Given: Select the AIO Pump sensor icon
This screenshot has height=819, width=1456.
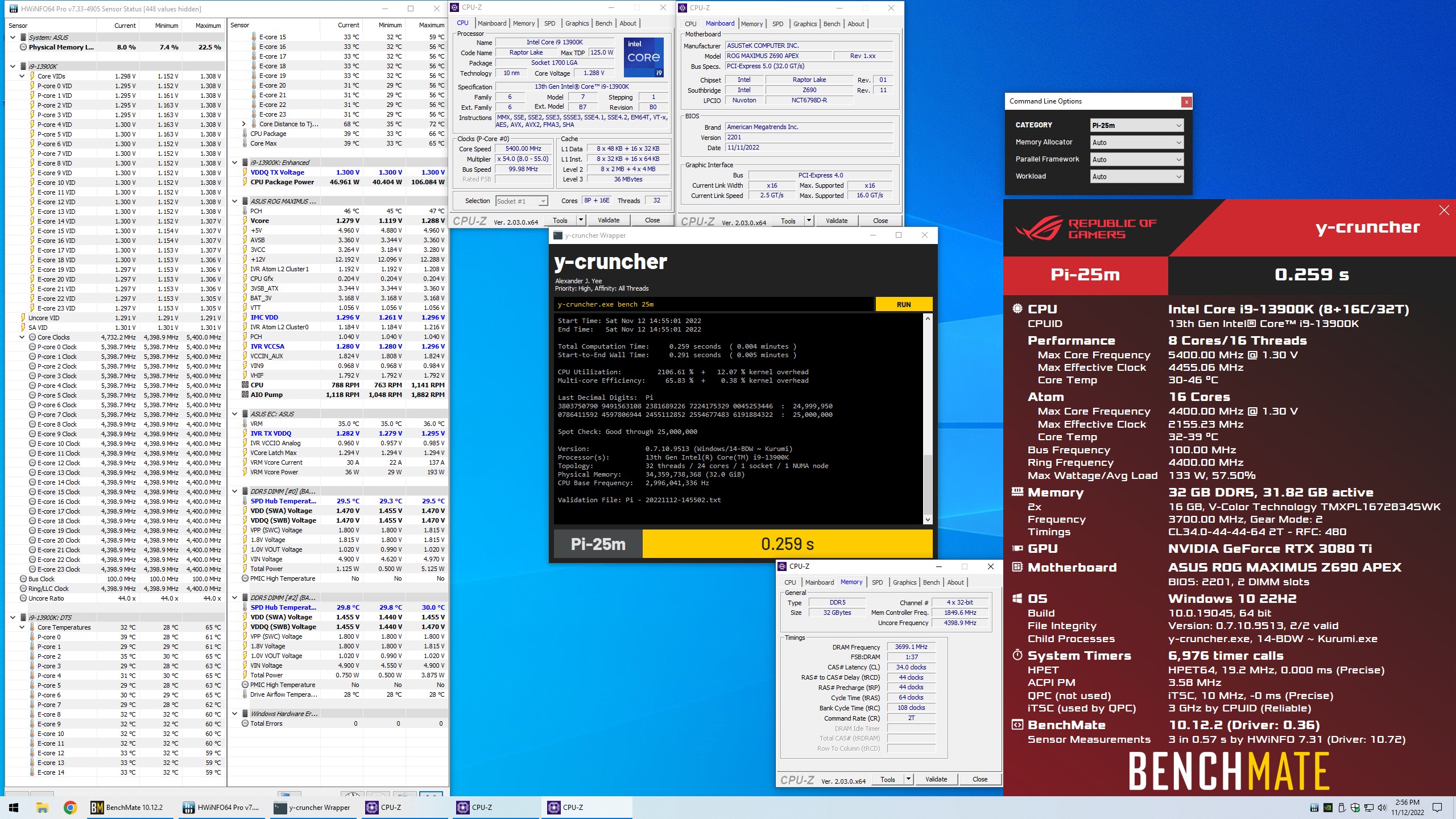Looking at the screenshot, I should click(245, 395).
